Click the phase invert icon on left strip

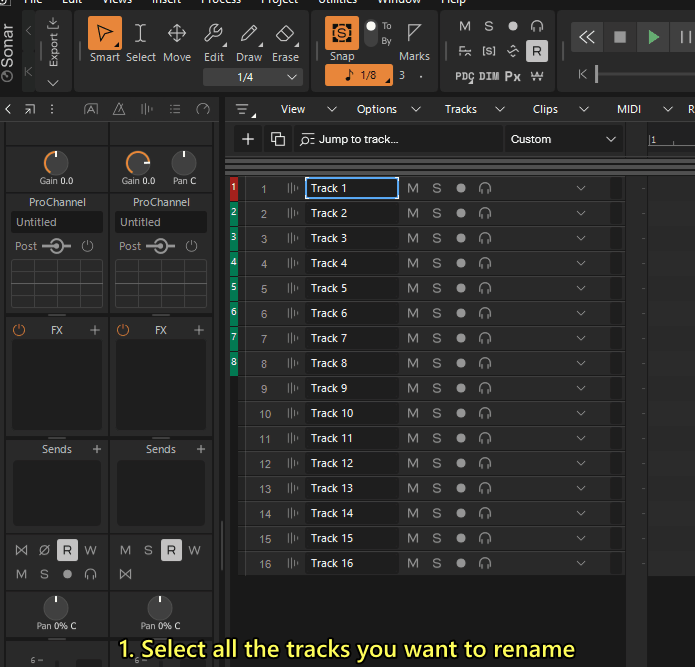(44, 550)
